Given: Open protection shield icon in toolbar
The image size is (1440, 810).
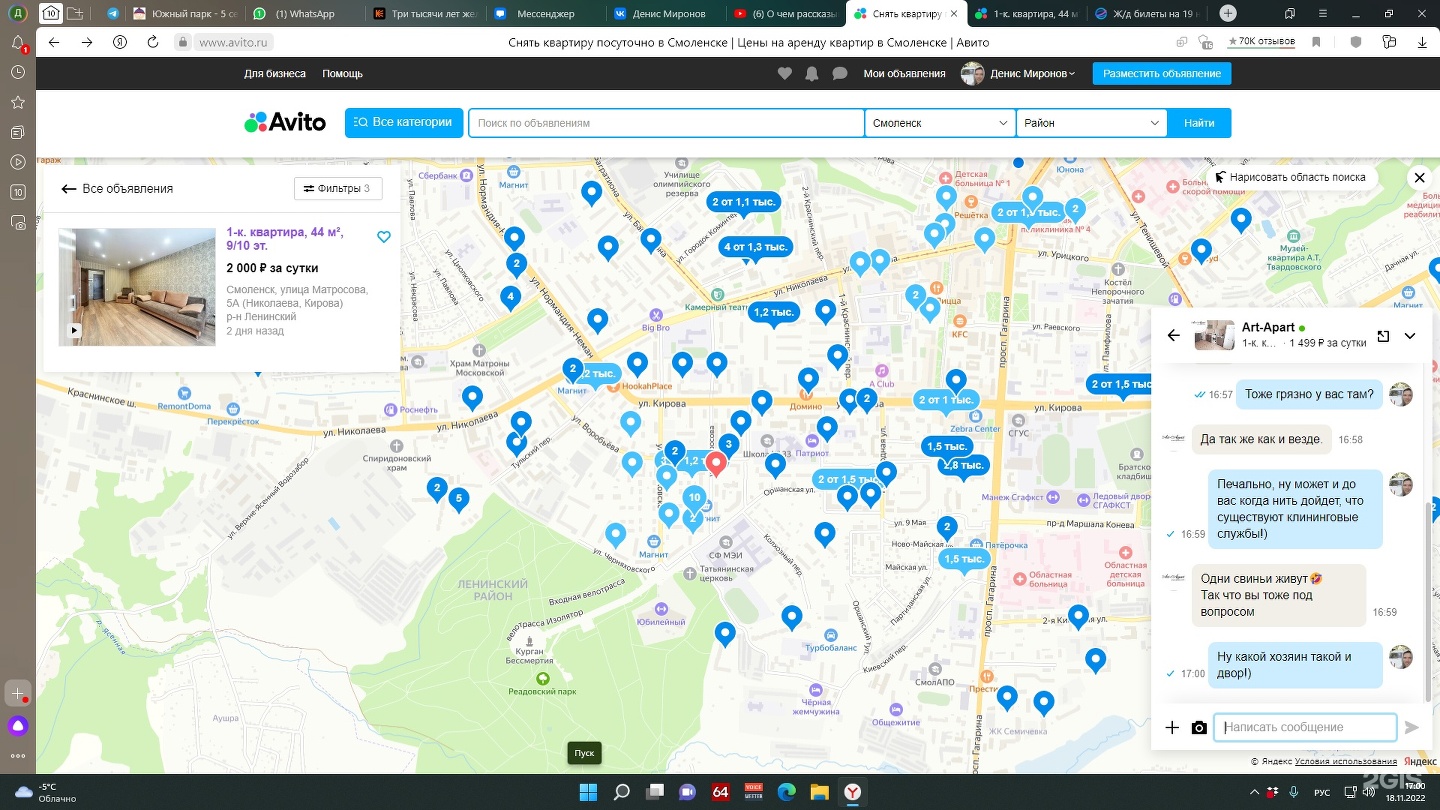Looking at the screenshot, I should (x=1356, y=42).
